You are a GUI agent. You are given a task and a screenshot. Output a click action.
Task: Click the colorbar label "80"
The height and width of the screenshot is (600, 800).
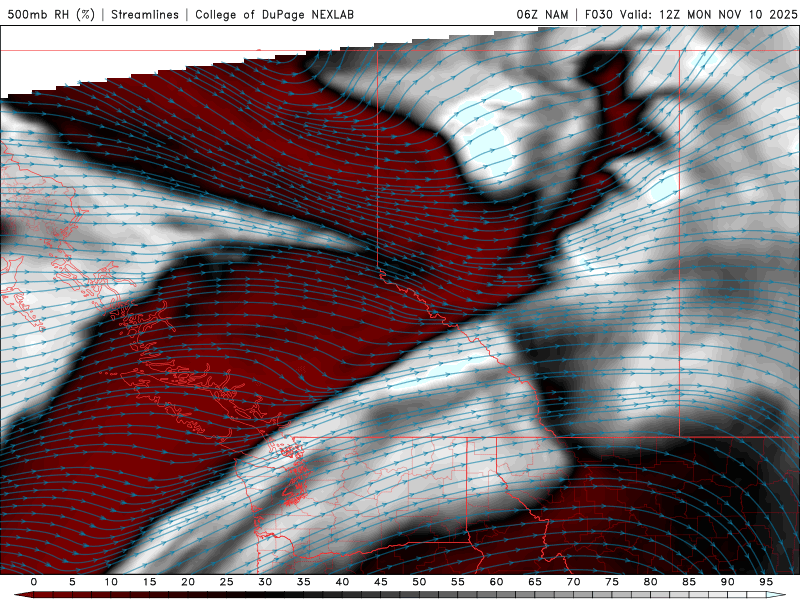[650, 582]
